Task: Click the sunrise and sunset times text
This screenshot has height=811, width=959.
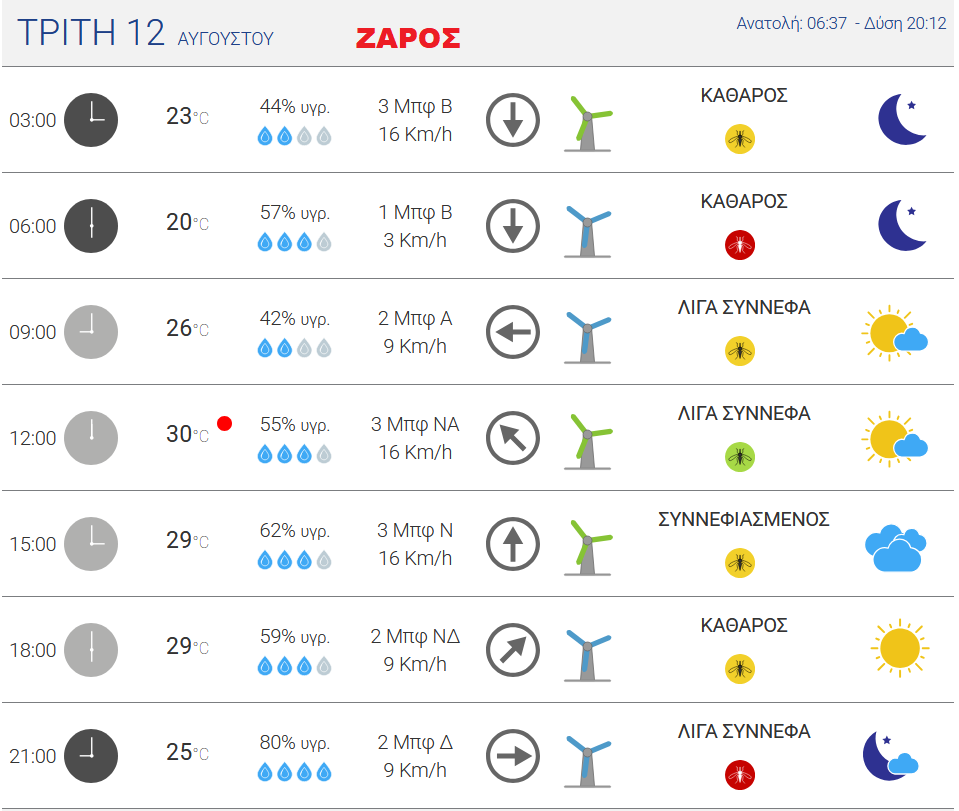Action: click(841, 23)
